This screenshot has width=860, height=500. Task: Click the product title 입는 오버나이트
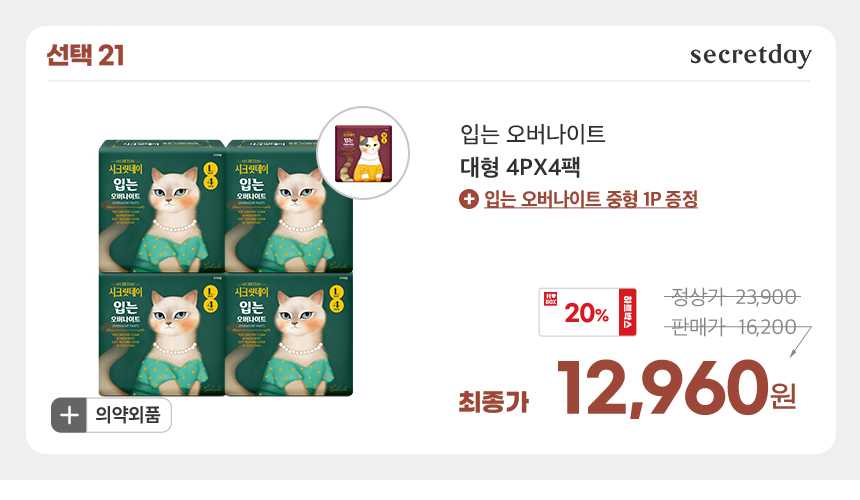(533, 134)
